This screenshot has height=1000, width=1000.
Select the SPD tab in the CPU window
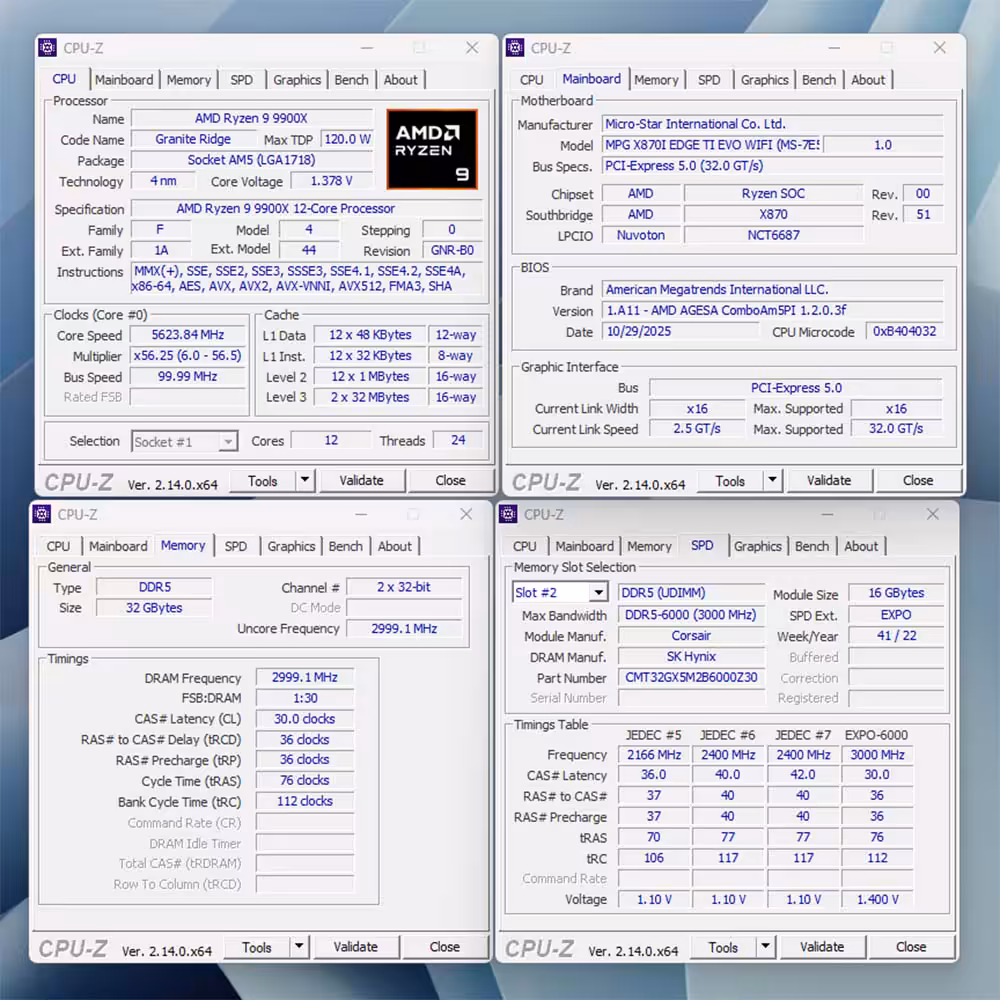point(241,79)
